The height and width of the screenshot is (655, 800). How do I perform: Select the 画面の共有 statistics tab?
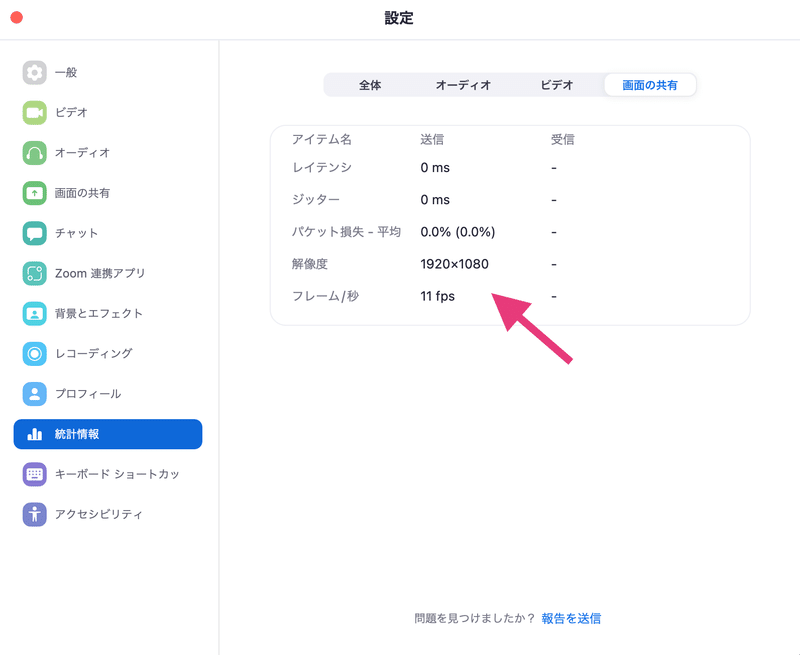650,85
